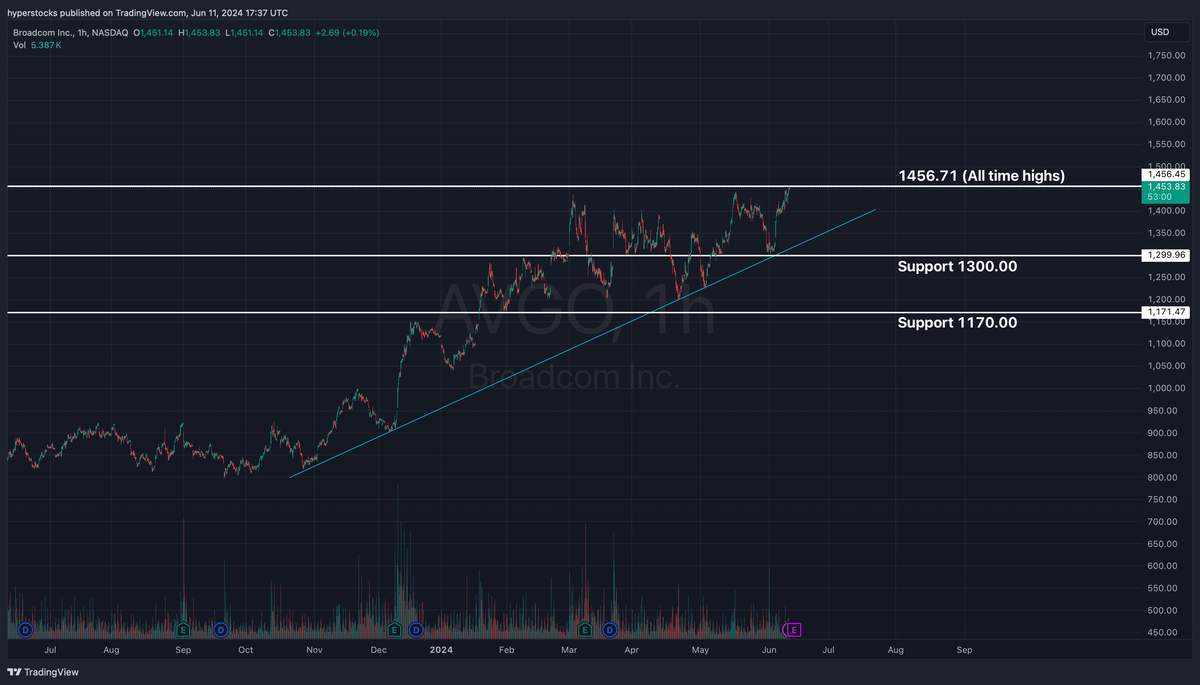
Task: Open the 1h interval selector in the legend
Action: [80, 32]
